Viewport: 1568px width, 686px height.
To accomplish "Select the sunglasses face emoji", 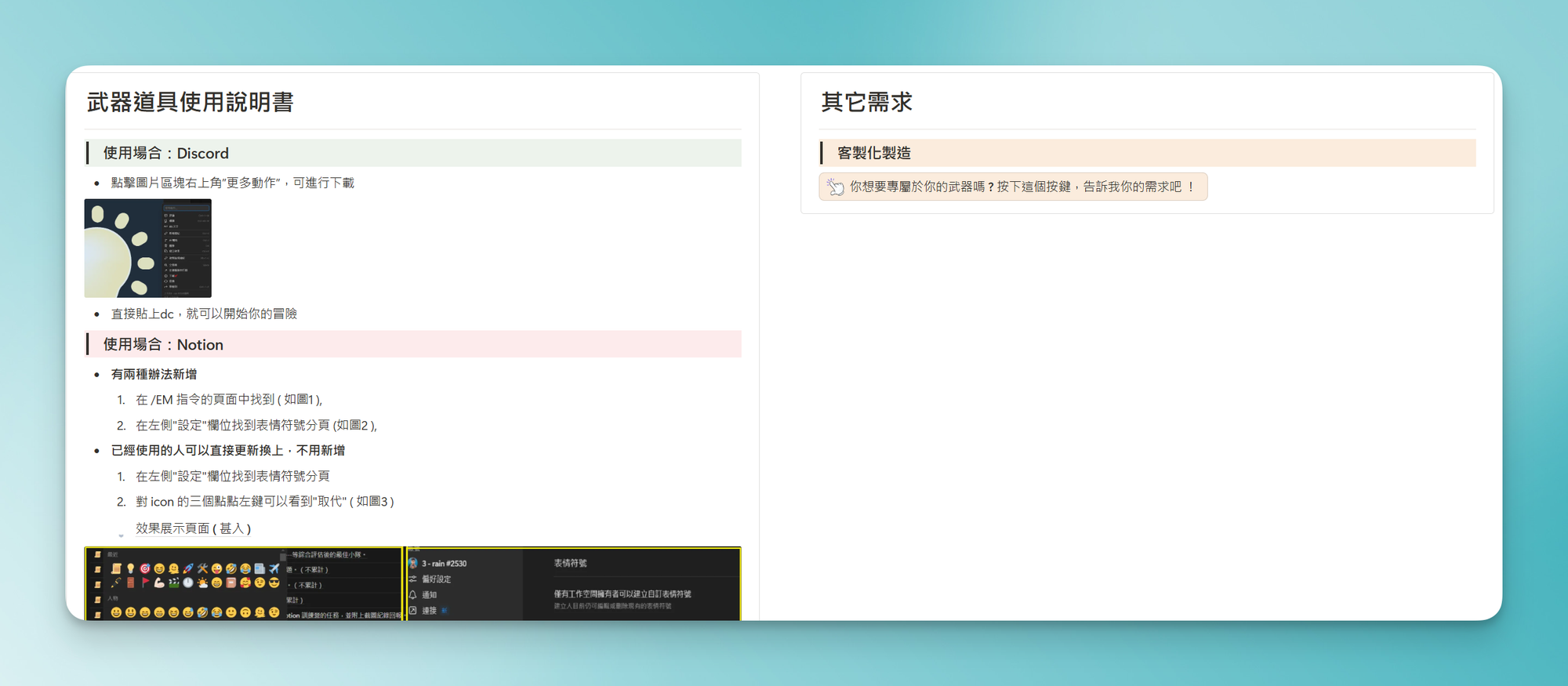I will click(274, 583).
